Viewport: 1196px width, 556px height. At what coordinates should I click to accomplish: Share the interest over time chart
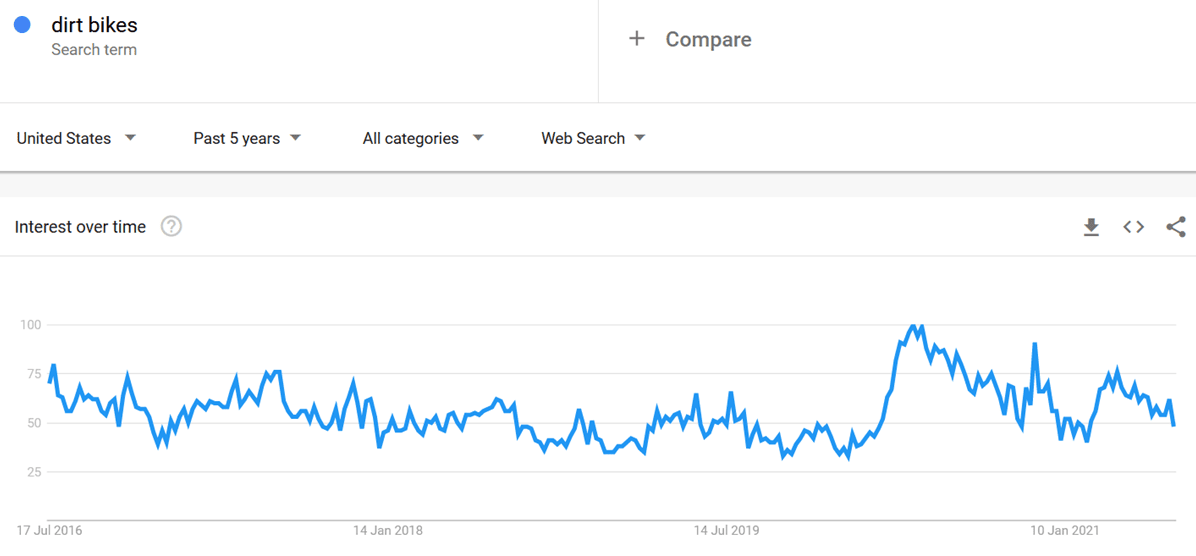(1176, 227)
